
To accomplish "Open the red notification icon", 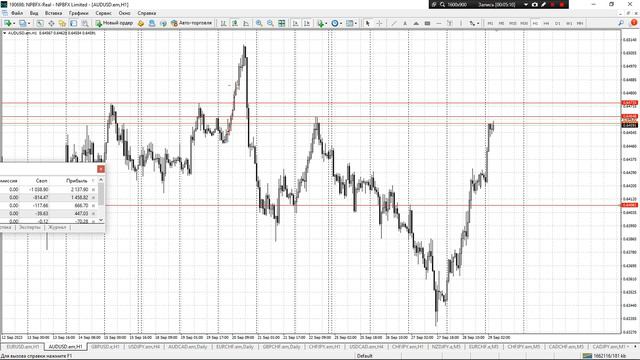I will (633, 23).
